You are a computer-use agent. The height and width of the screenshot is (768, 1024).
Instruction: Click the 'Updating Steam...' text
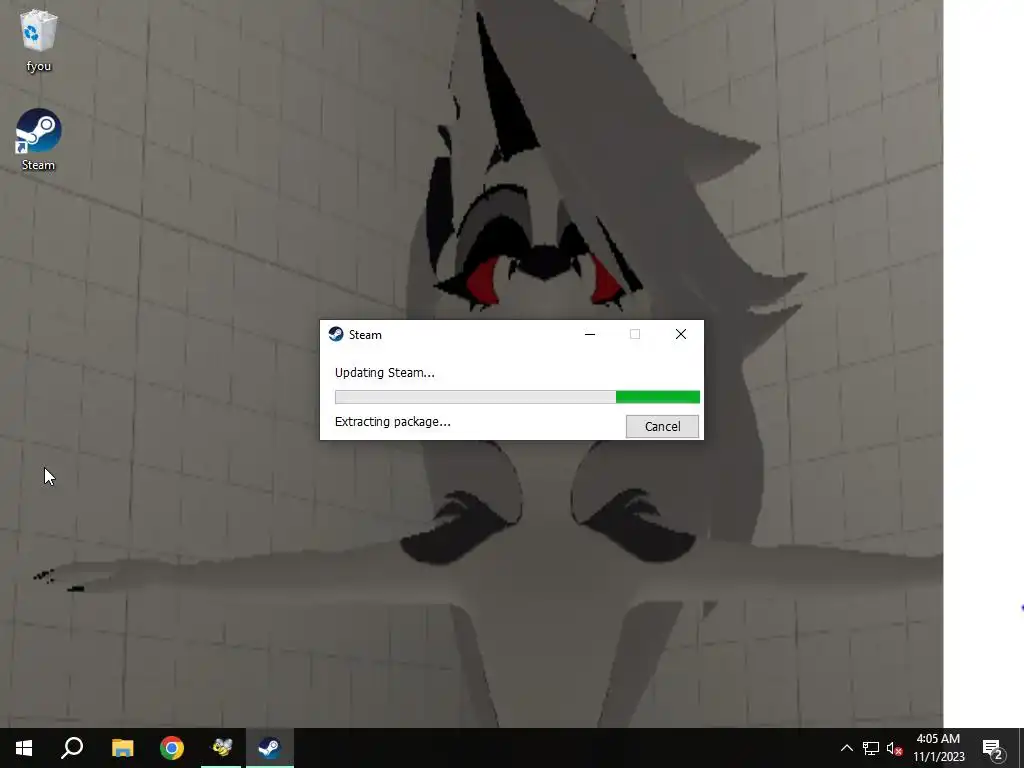(385, 373)
